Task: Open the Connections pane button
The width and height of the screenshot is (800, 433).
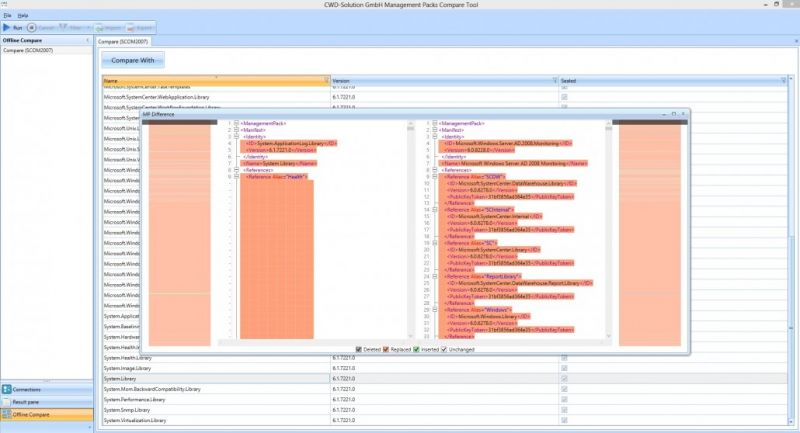Action: 47,389
